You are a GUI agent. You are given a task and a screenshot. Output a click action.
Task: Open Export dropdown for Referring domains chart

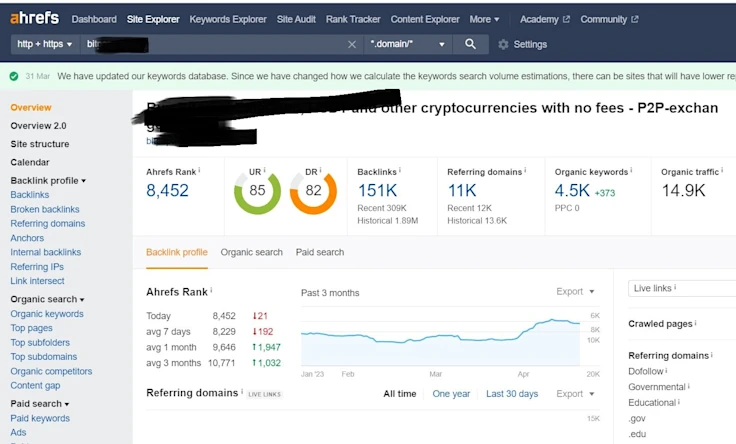pyautogui.click(x=575, y=394)
